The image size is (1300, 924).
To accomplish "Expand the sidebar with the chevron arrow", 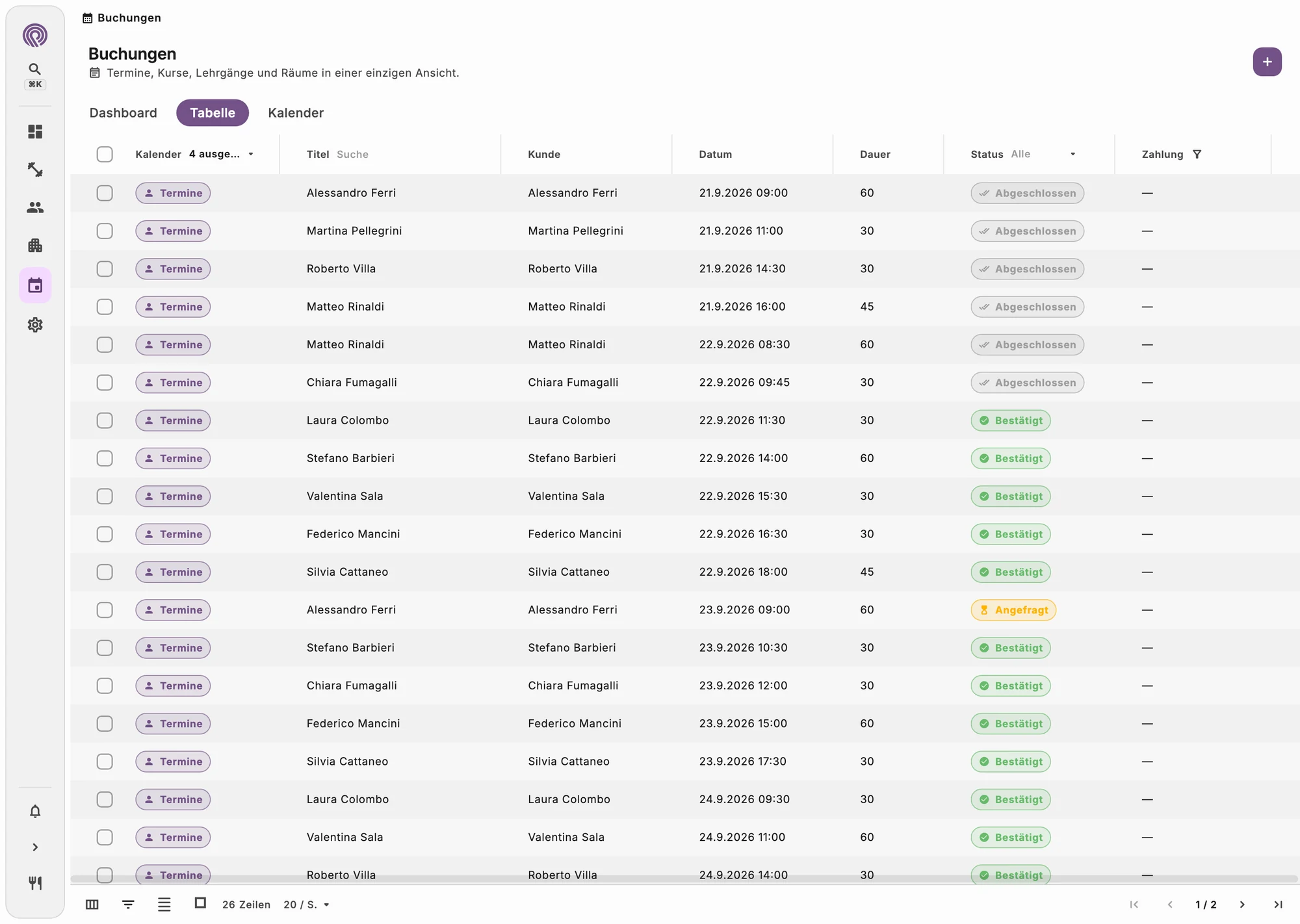I will click(x=35, y=847).
